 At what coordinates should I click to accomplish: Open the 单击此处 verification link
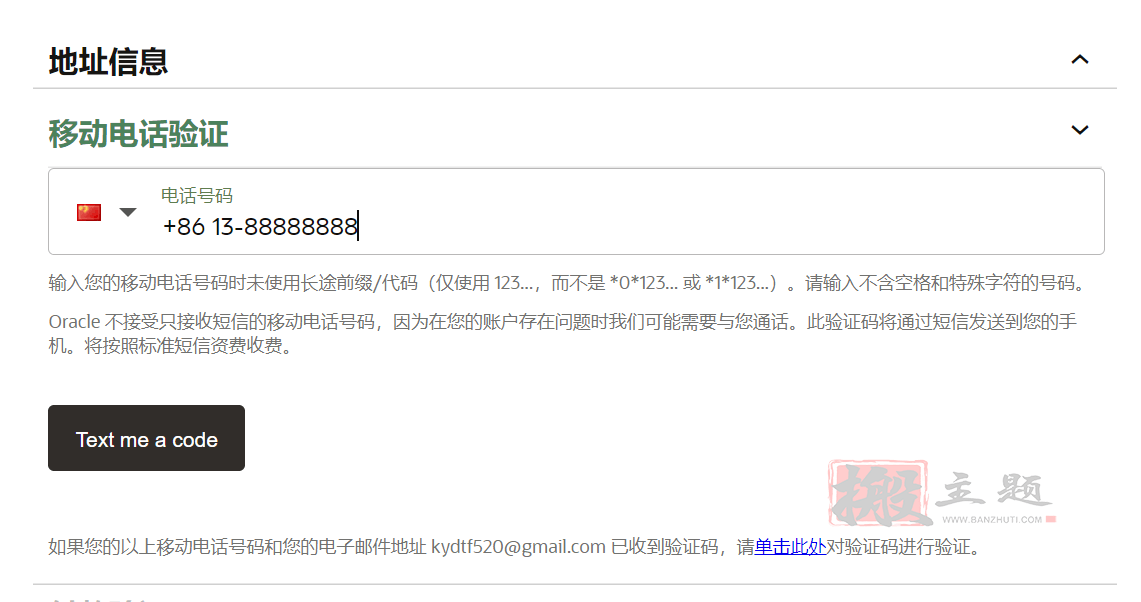point(790,547)
